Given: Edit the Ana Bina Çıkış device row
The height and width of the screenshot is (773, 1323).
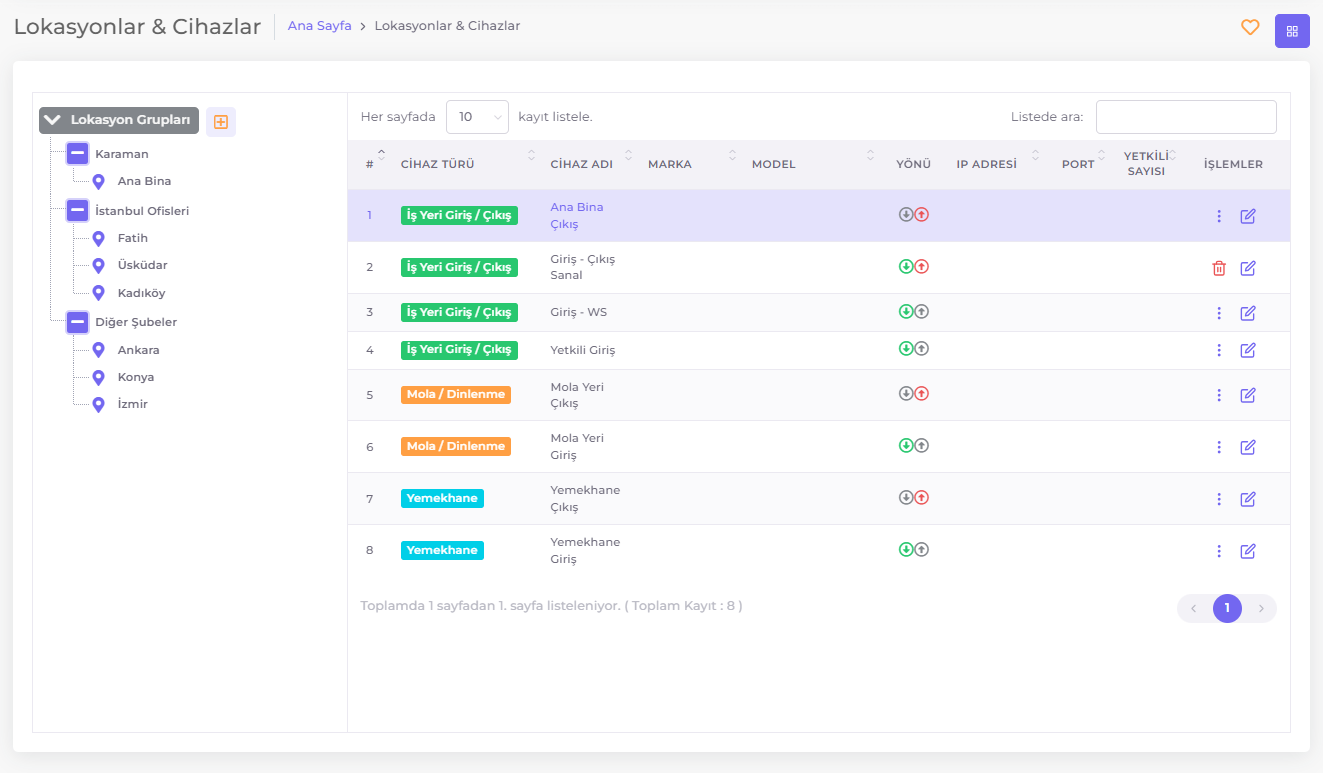Looking at the screenshot, I should tap(1248, 216).
